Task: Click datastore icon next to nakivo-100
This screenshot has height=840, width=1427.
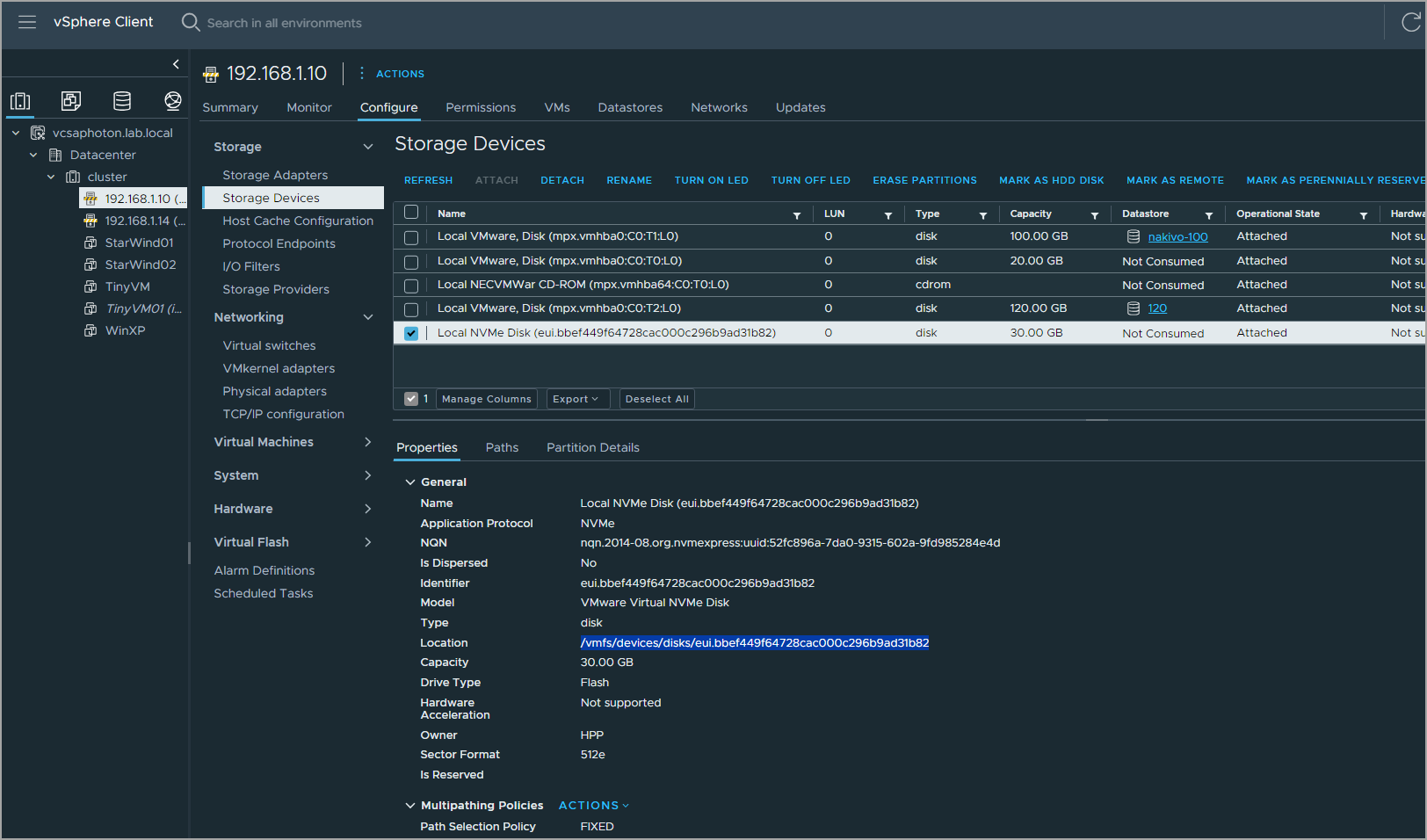Action: click(x=1134, y=236)
